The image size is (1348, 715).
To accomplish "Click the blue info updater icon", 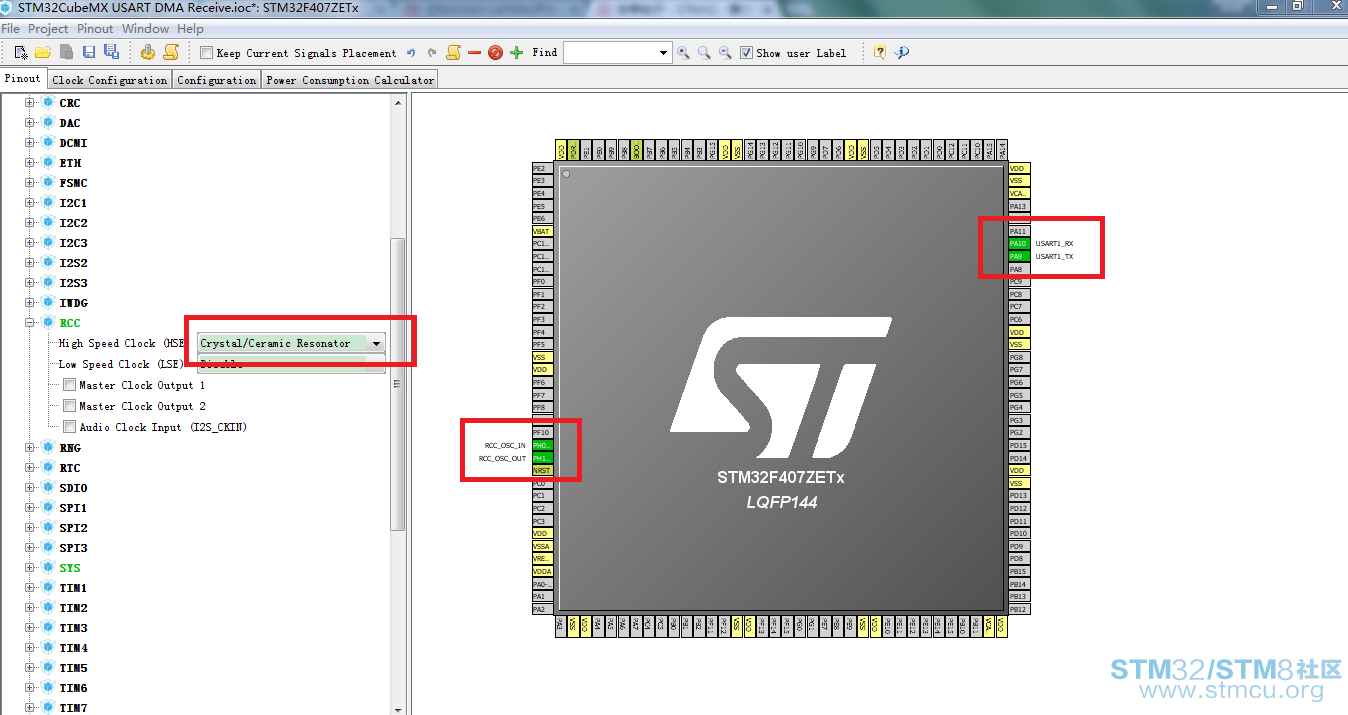I will point(901,53).
